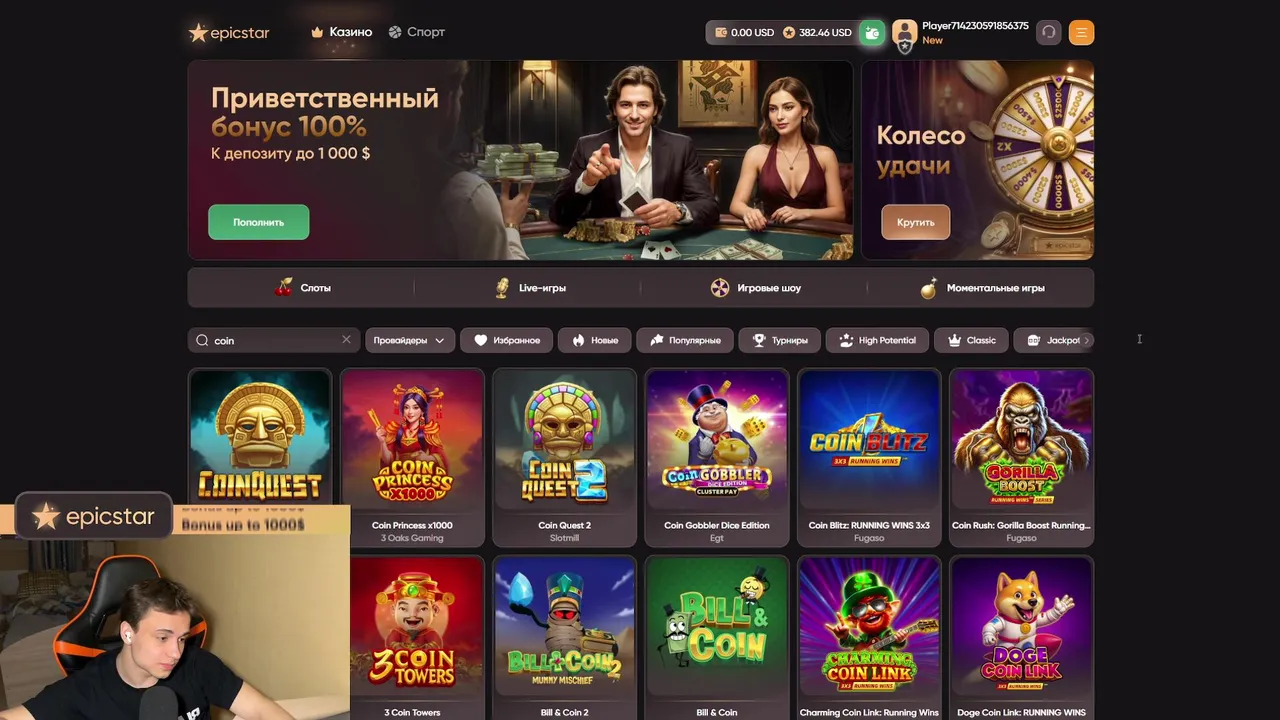This screenshot has width=1280, height=720.
Task: Click the search magnifier icon
Action: (202, 340)
